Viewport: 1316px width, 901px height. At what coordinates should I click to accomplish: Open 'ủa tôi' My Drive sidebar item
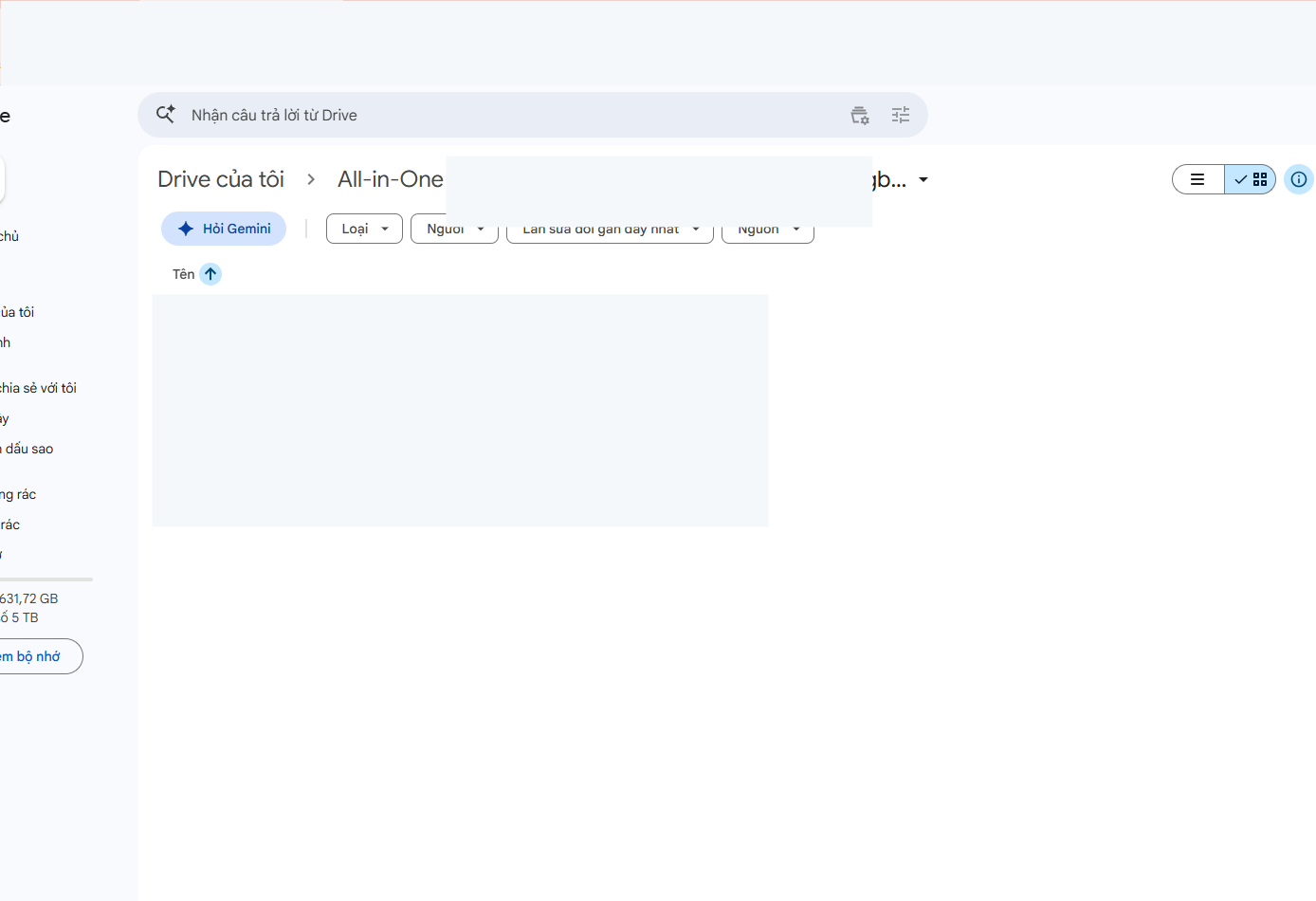(17, 312)
